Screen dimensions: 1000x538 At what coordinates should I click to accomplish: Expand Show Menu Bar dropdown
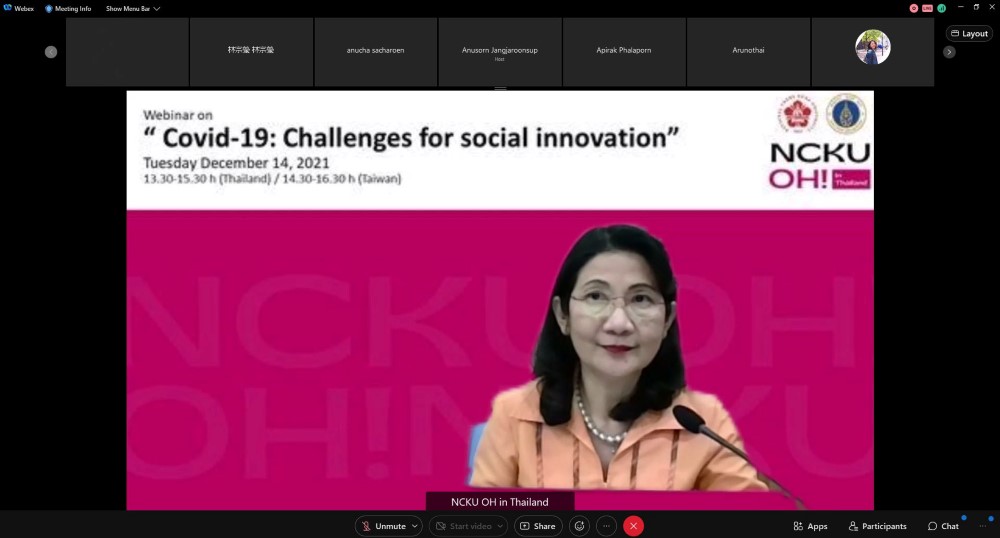[133, 9]
